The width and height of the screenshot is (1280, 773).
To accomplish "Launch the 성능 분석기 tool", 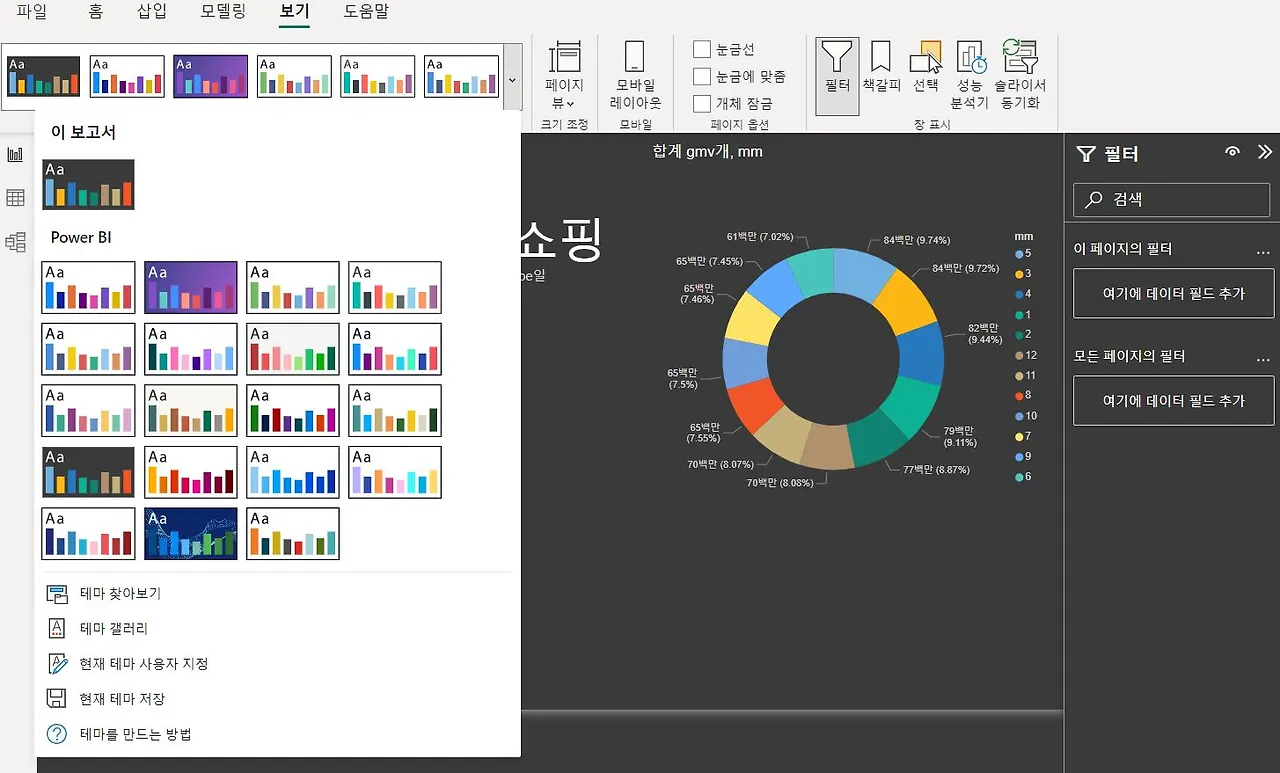I will coord(969,75).
